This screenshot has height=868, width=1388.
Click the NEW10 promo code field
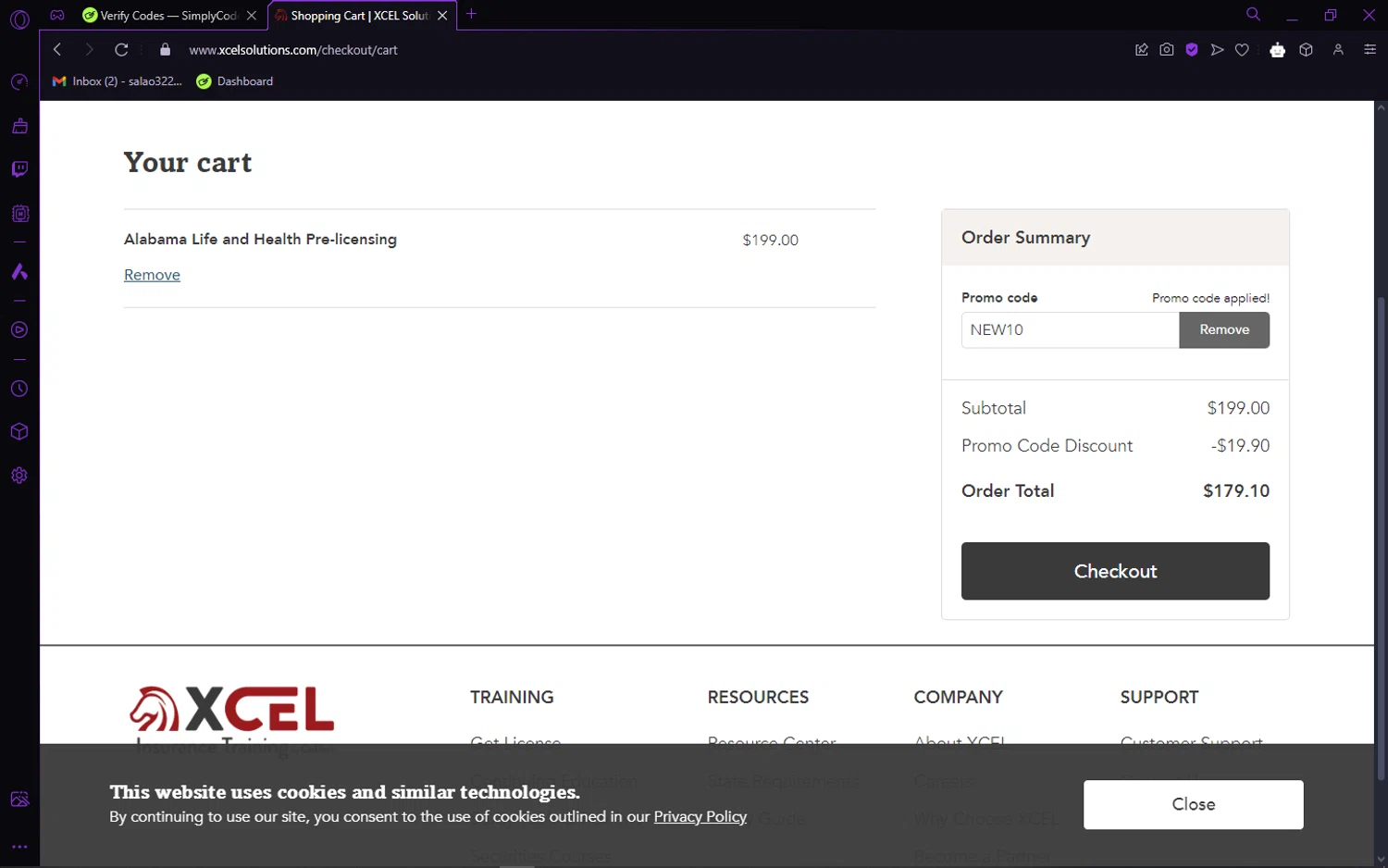tap(1070, 330)
